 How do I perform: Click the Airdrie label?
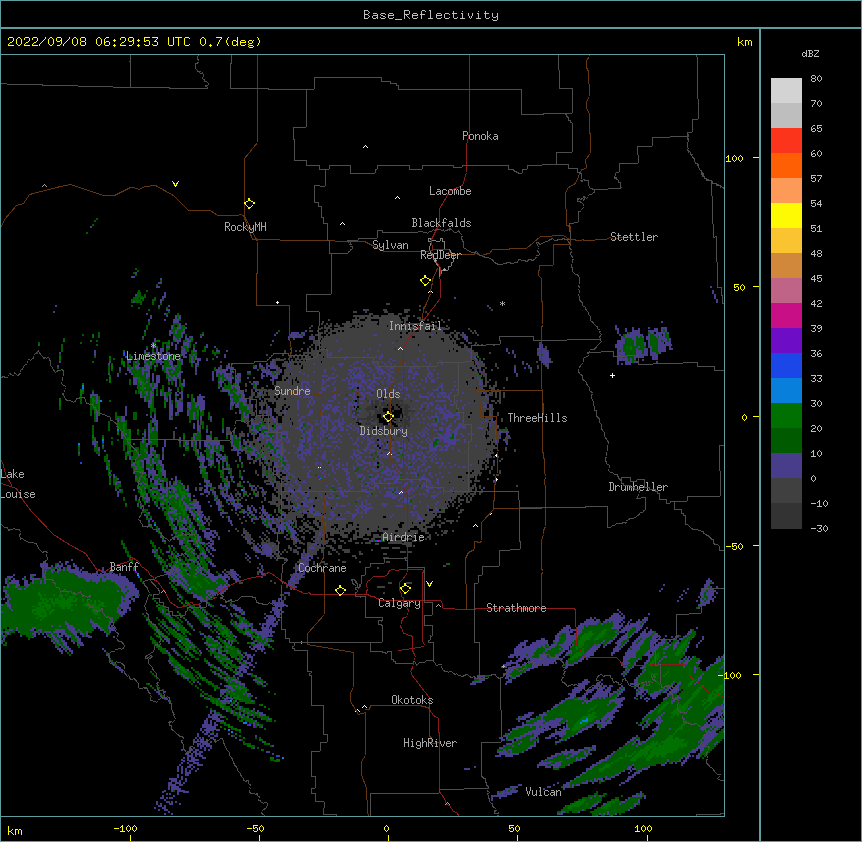tap(403, 537)
